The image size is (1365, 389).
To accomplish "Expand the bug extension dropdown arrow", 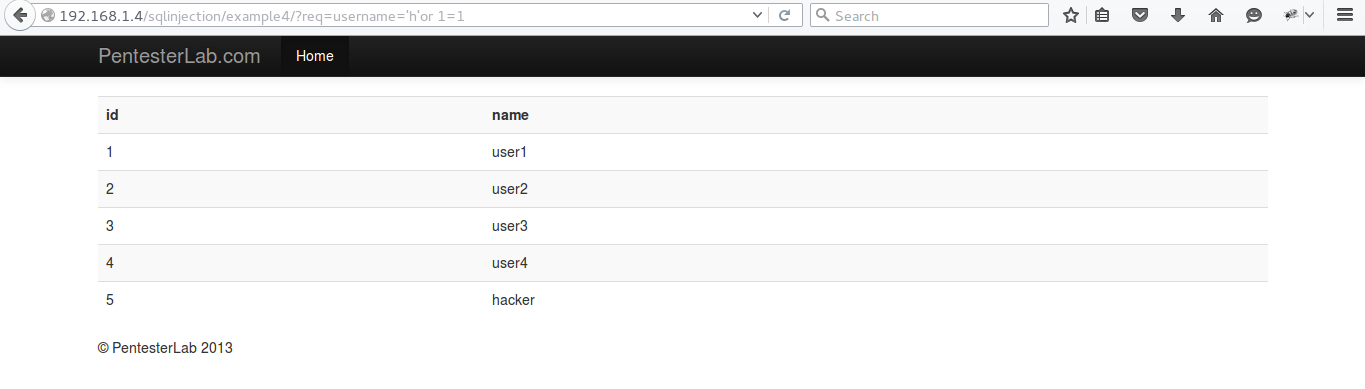I will click(1309, 15).
